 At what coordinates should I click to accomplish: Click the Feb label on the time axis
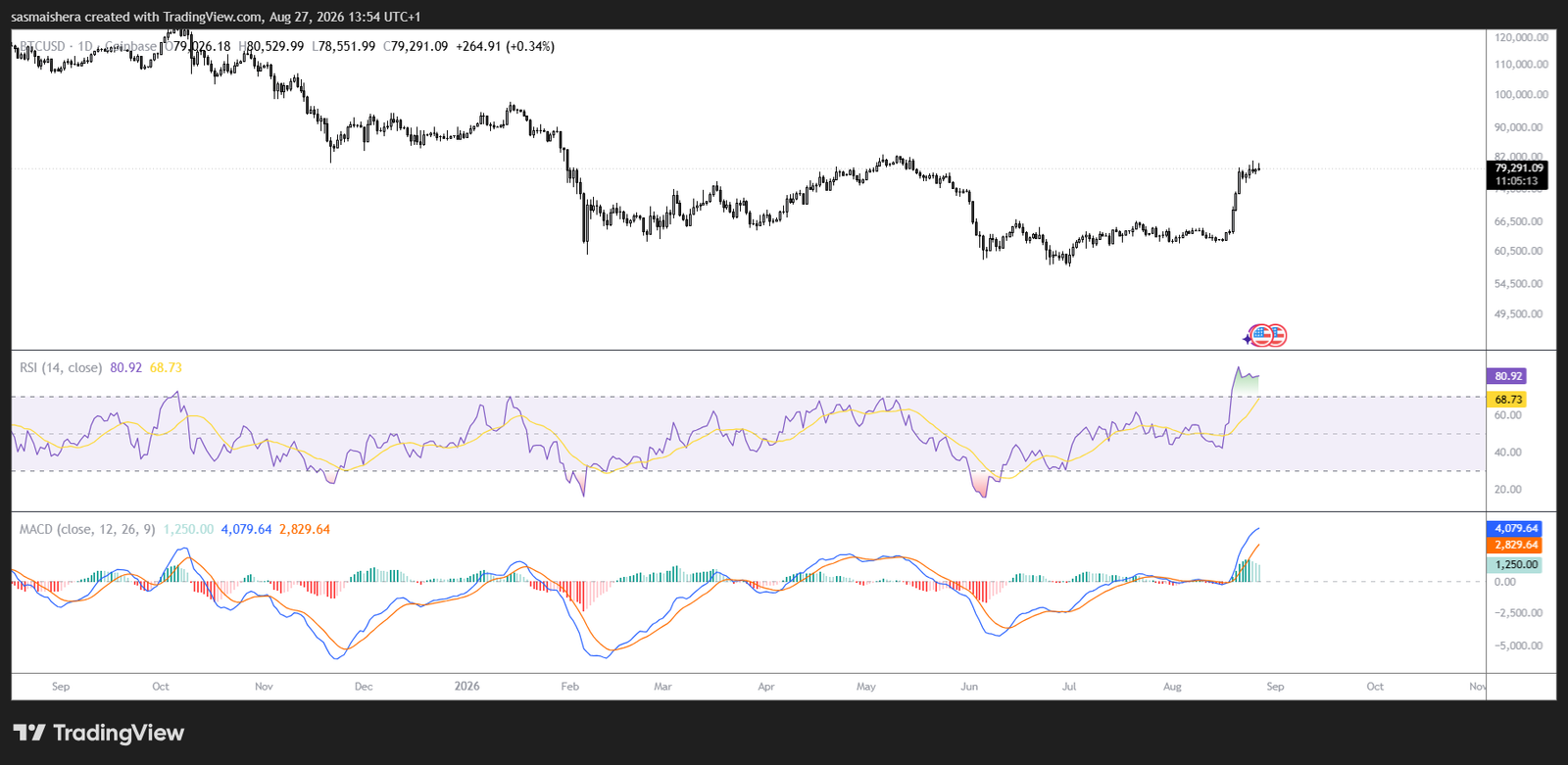click(569, 686)
